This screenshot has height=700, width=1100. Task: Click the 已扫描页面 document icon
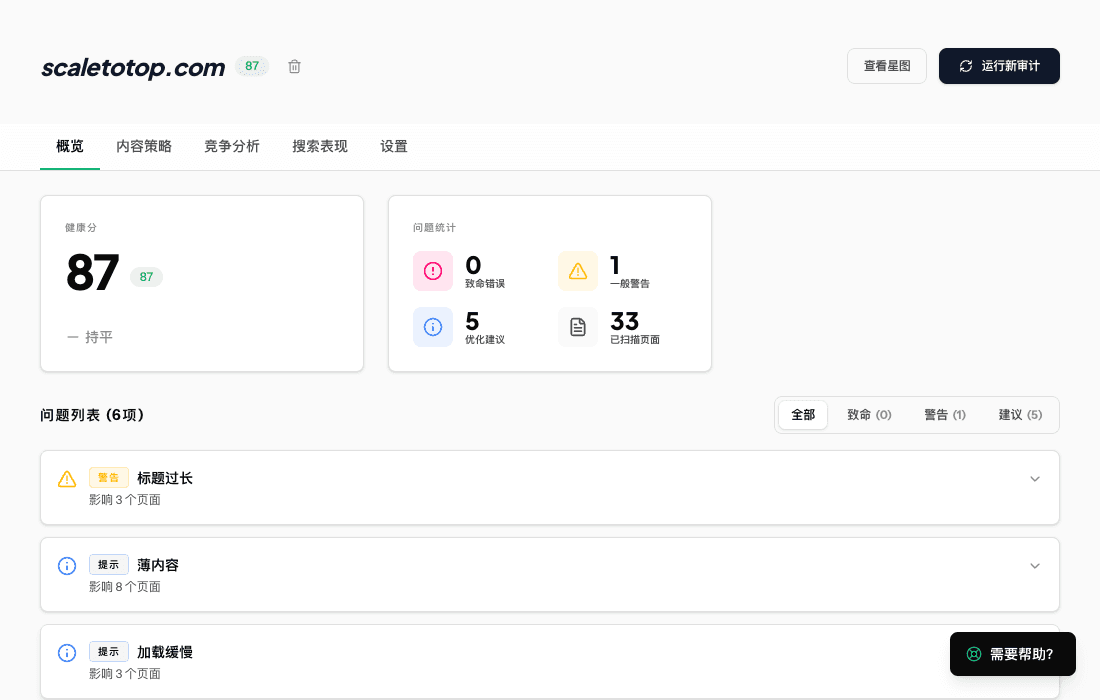[x=578, y=327]
